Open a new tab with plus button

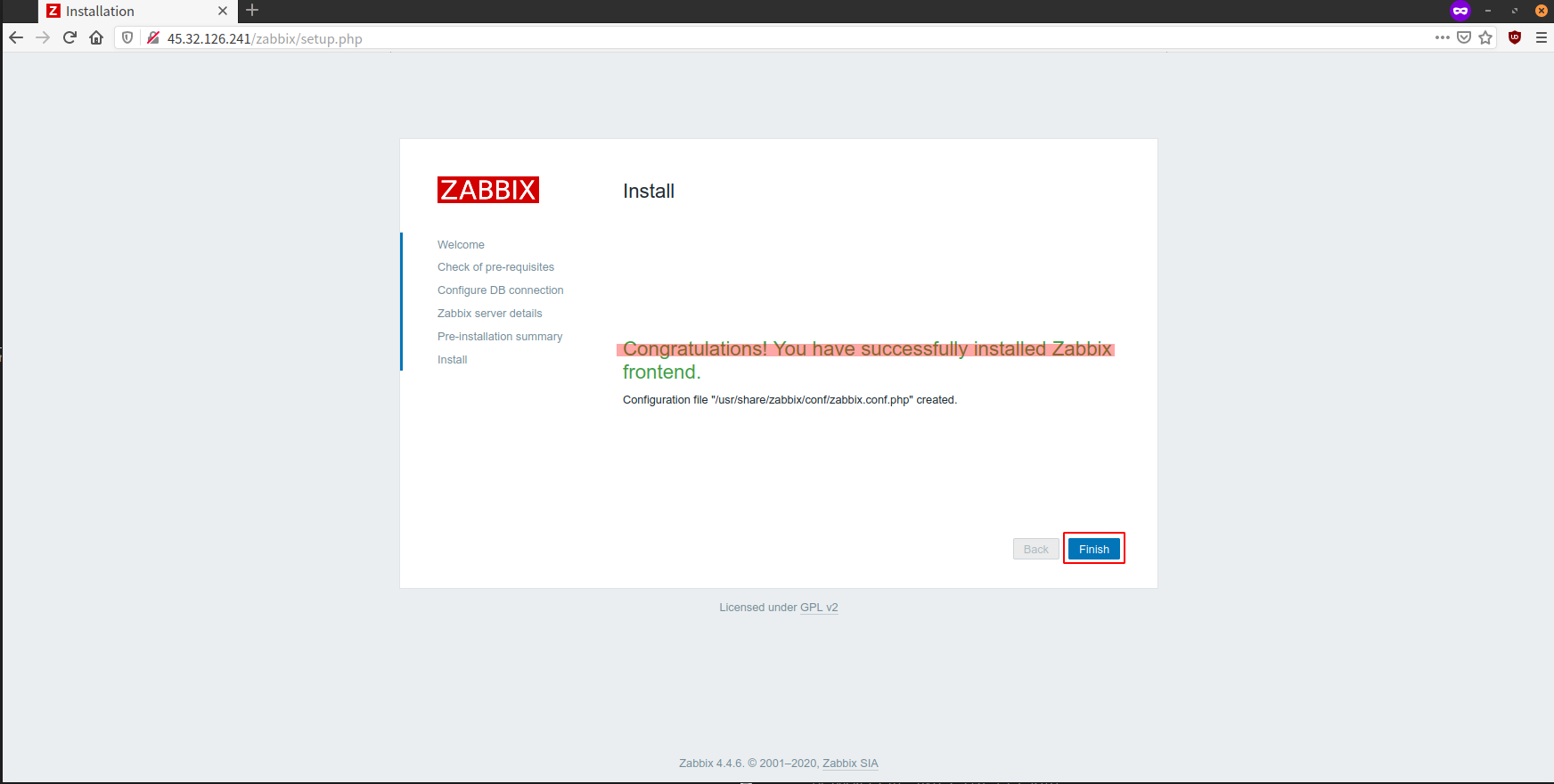(252, 11)
